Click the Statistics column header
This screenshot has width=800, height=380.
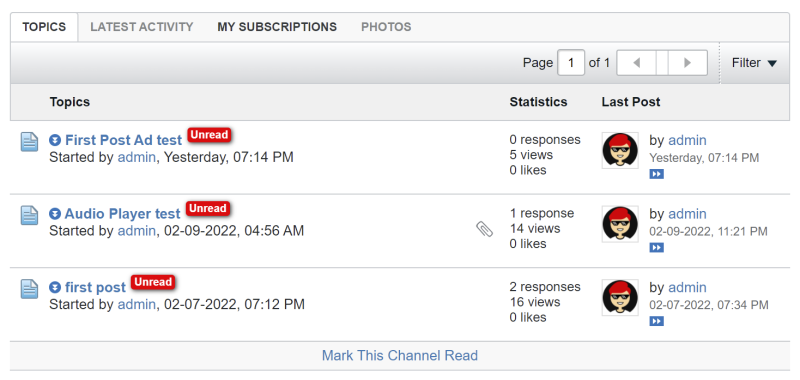click(538, 102)
